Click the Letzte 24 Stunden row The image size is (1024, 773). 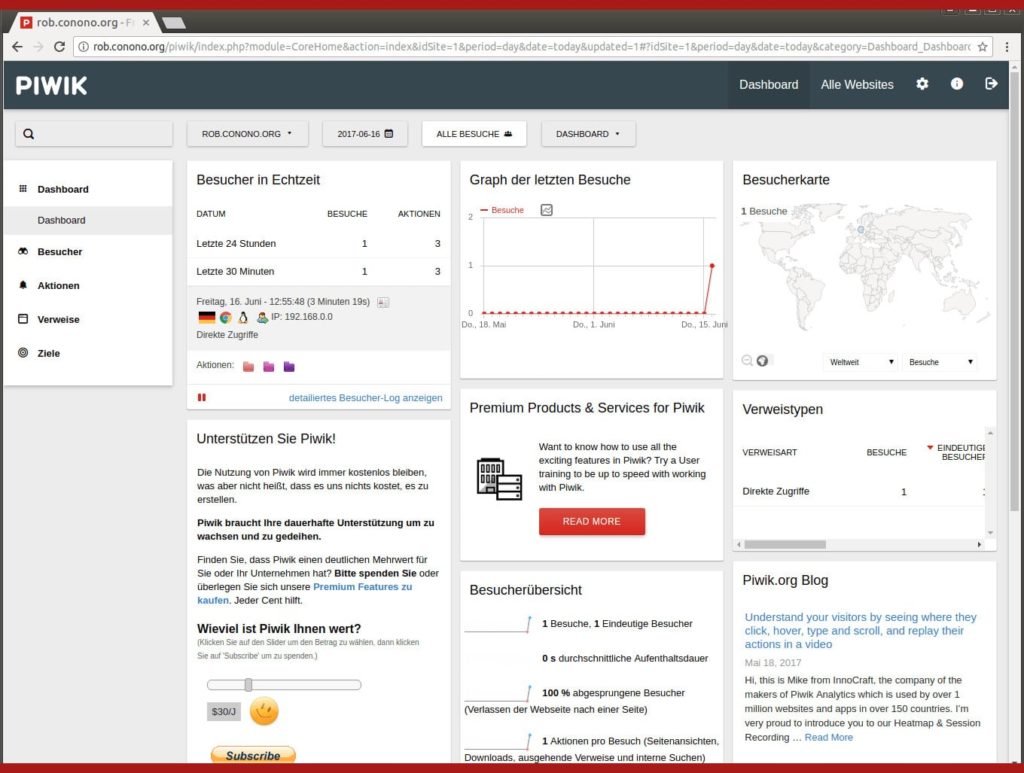tap(319, 244)
